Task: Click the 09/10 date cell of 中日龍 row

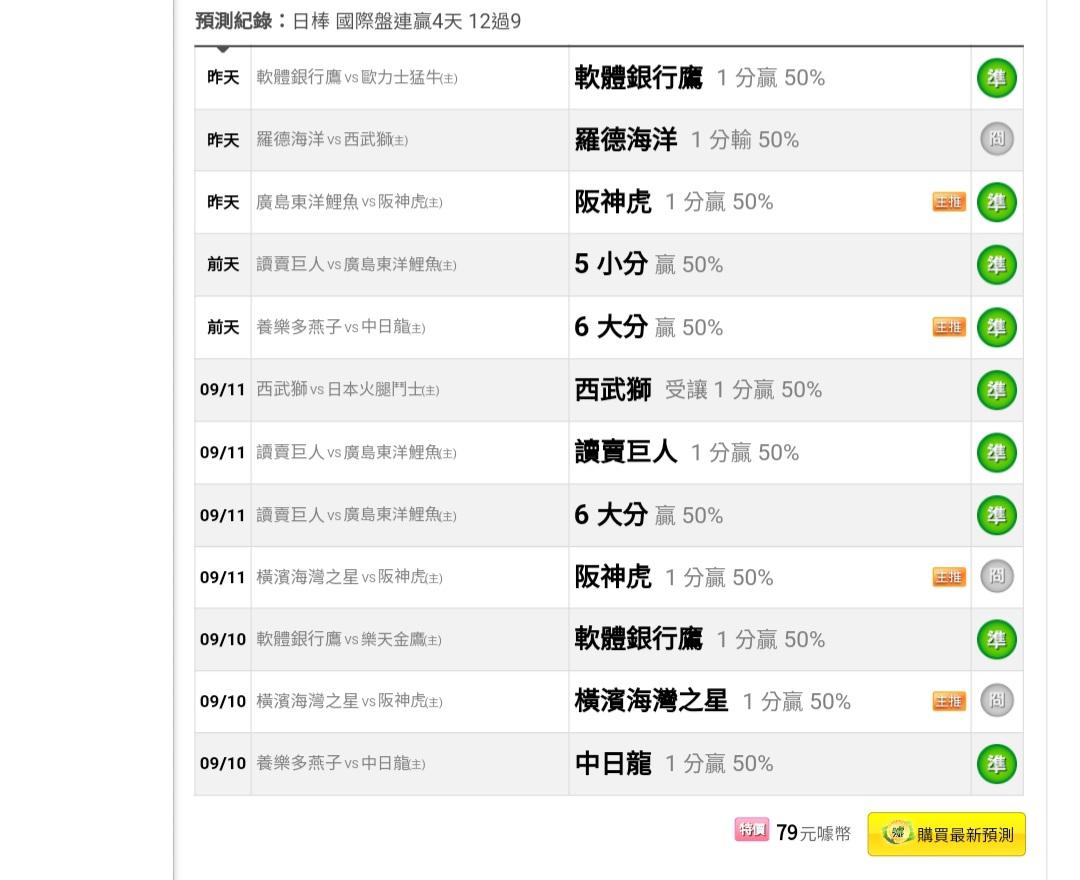Action: click(222, 764)
